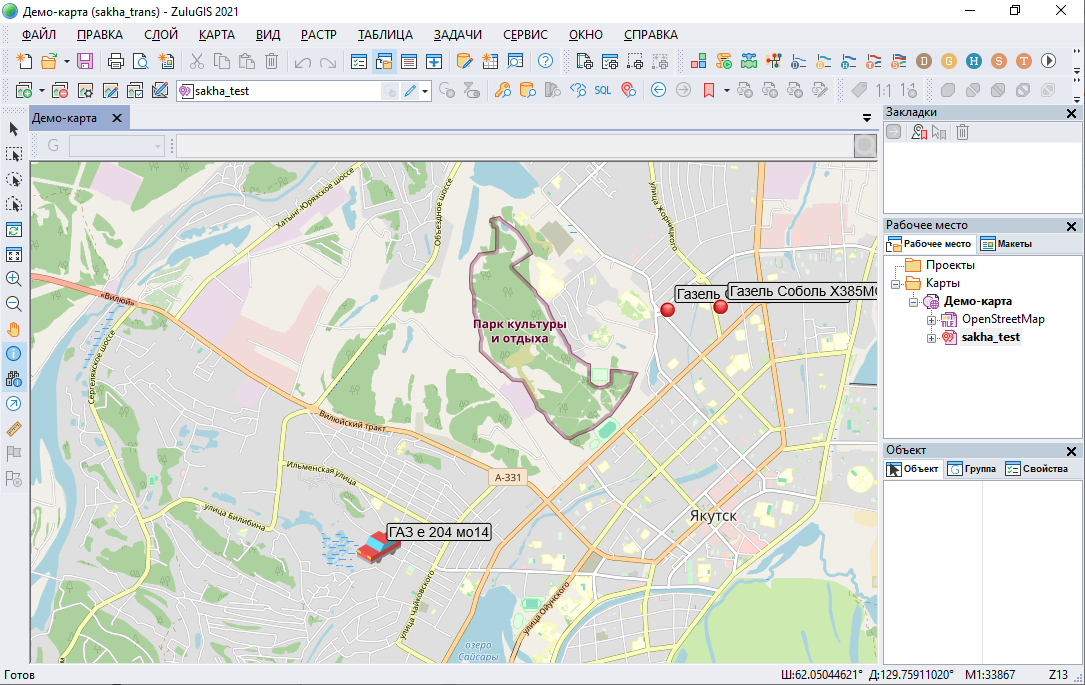Toggle the Information tool in sidebar

14,354
